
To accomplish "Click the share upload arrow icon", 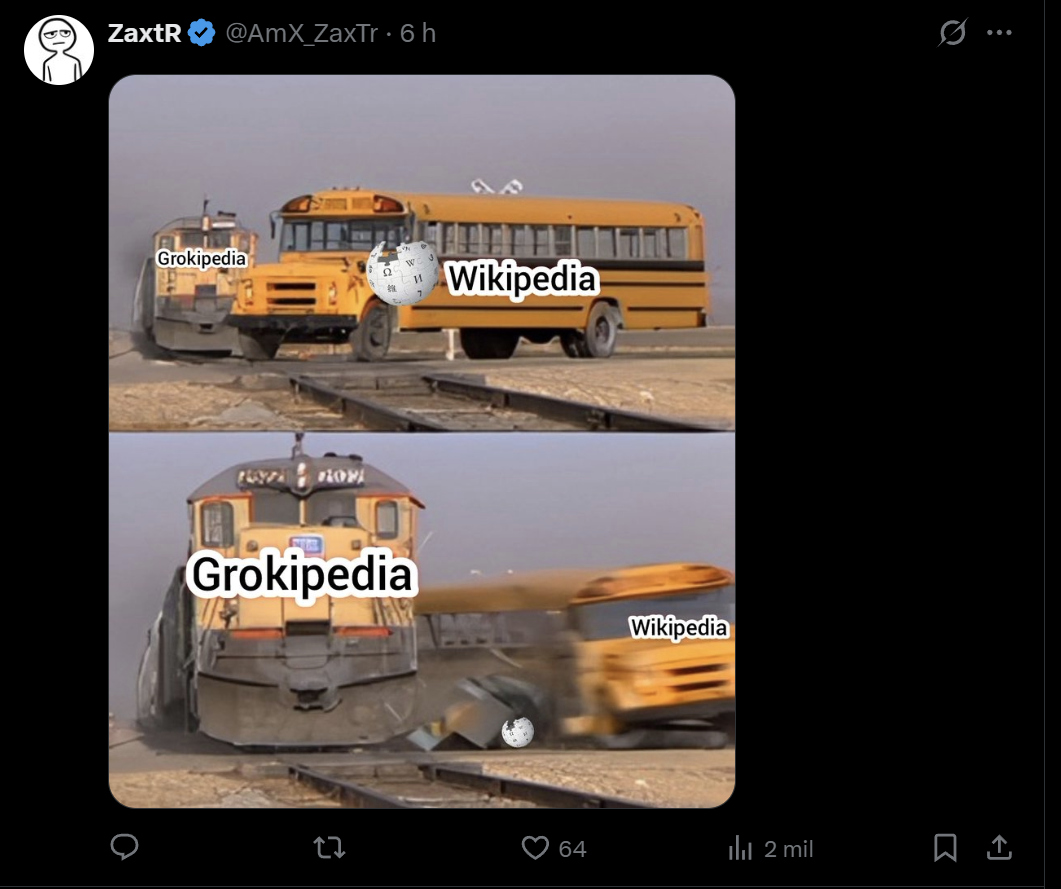I will [x=999, y=847].
